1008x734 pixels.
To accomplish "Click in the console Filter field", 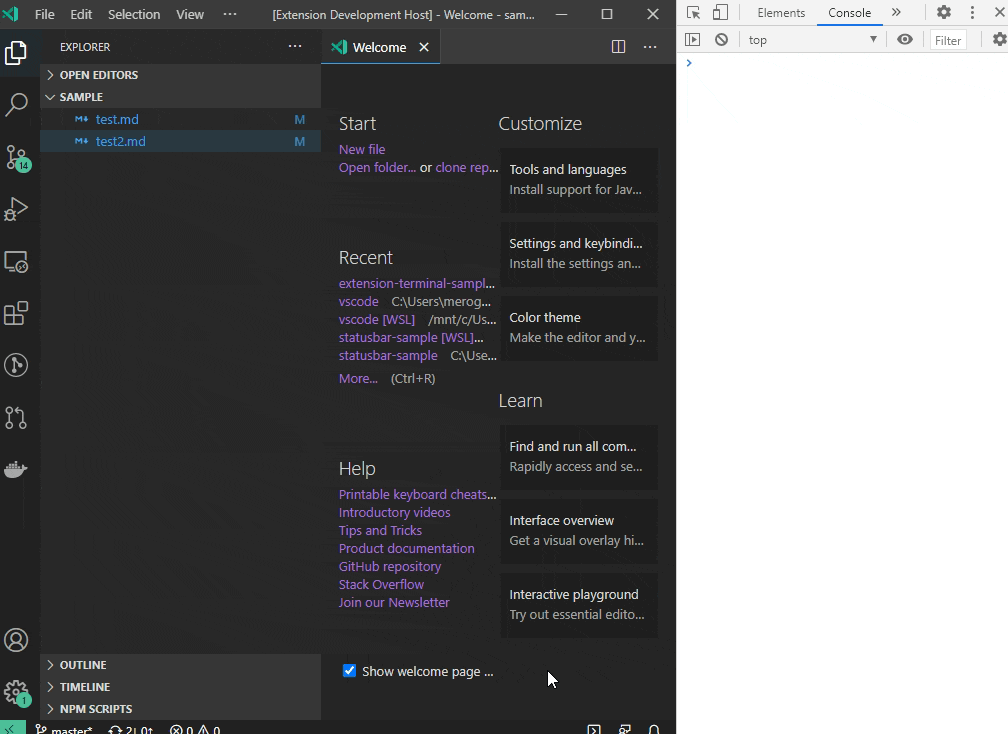I will pyautogui.click(x=948, y=40).
